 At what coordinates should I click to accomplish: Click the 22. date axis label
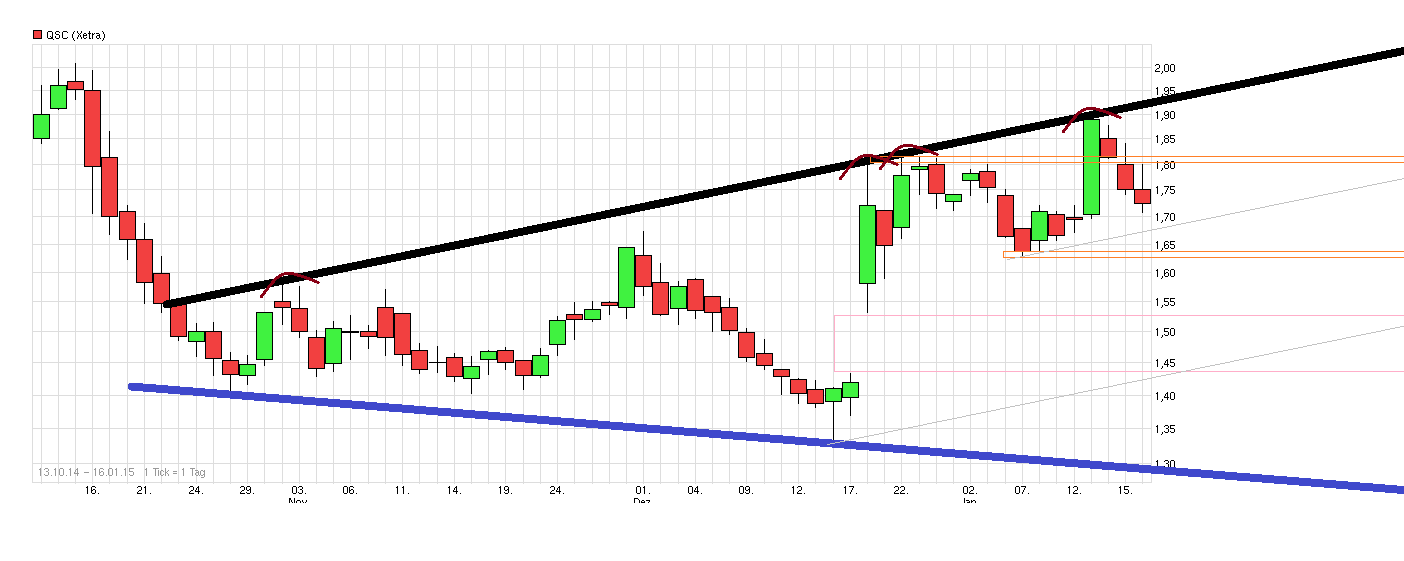pos(900,491)
